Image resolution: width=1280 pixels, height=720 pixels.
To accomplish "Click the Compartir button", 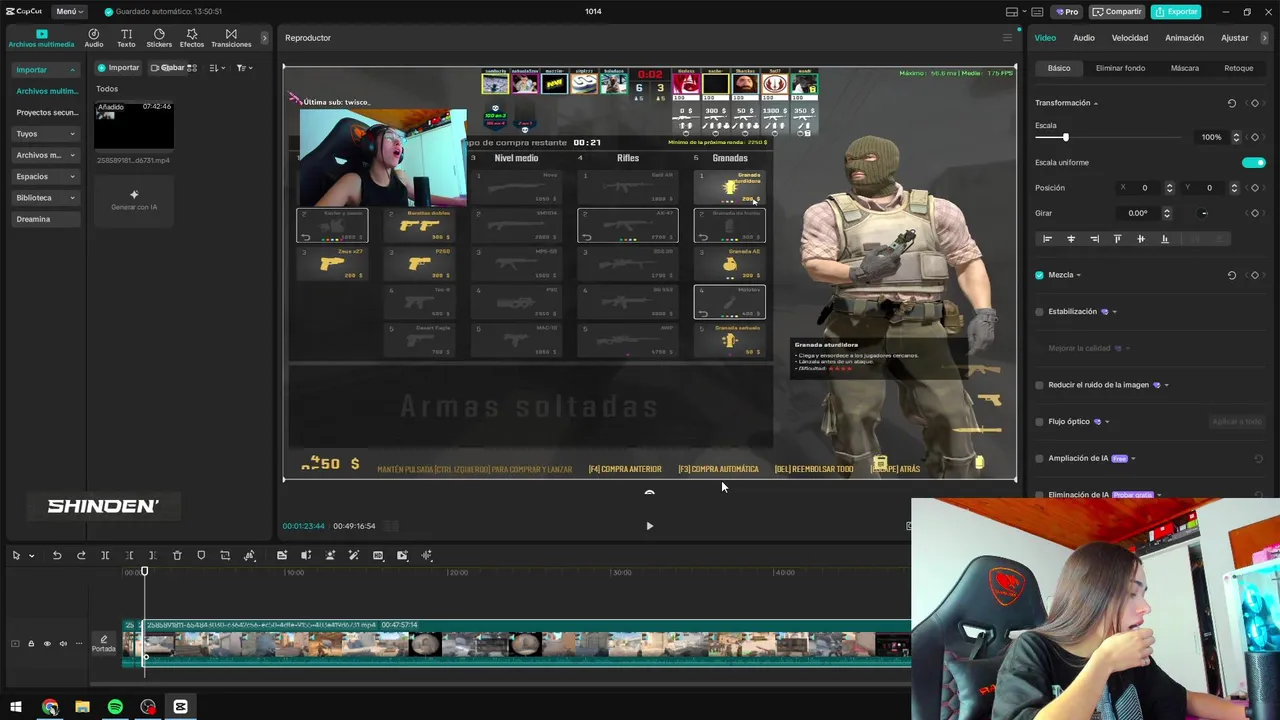I will pos(1117,12).
